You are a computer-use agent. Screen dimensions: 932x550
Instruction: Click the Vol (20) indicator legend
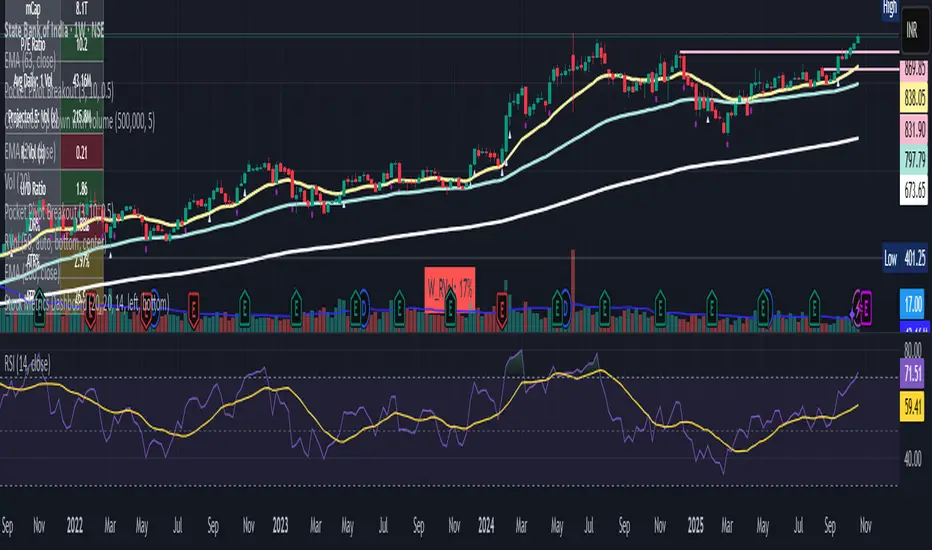pos(17,182)
